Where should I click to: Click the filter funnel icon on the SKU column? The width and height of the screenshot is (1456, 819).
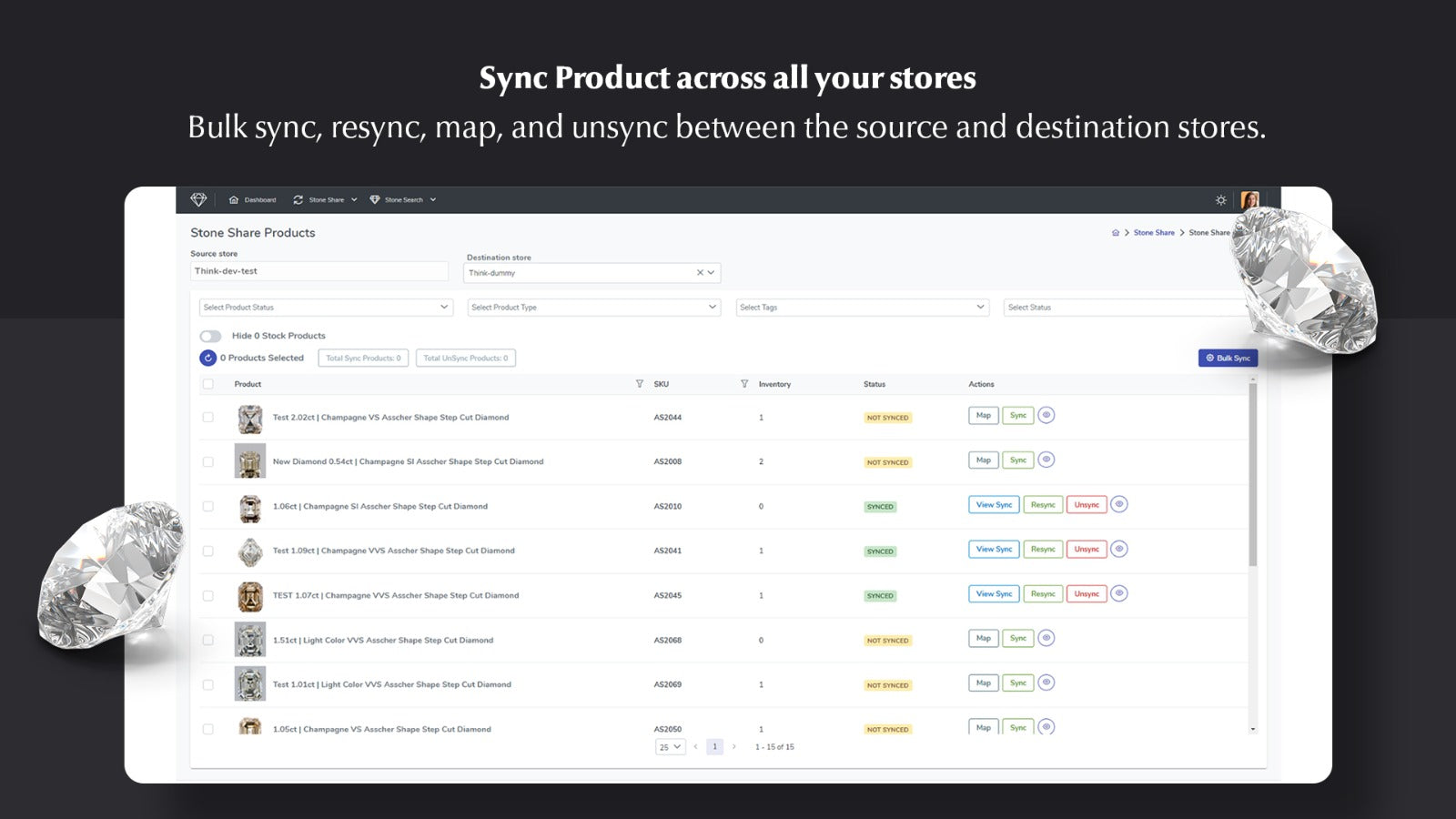pyautogui.click(x=743, y=383)
